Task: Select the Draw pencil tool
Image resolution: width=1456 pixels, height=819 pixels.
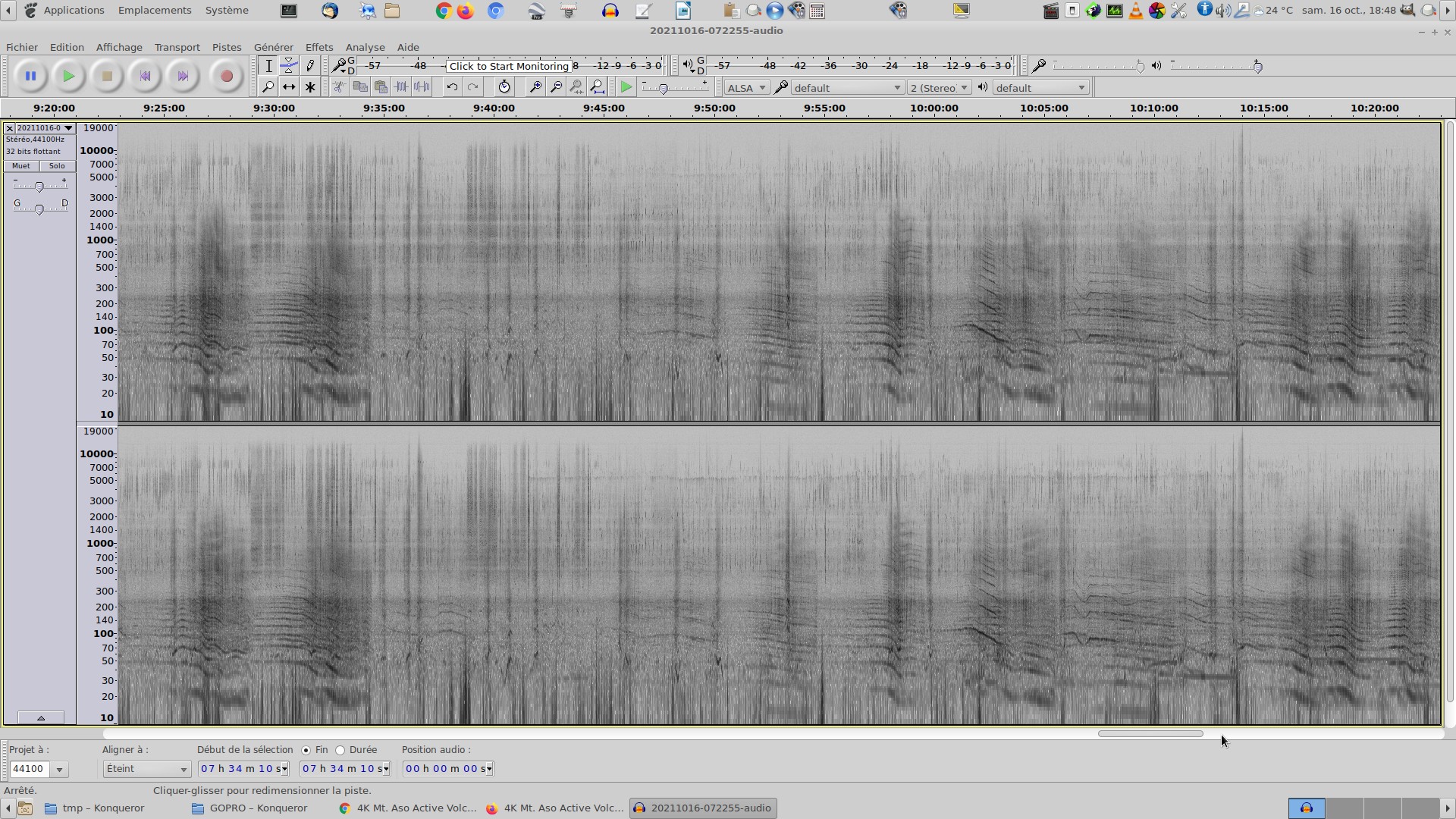Action: pyautogui.click(x=310, y=66)
